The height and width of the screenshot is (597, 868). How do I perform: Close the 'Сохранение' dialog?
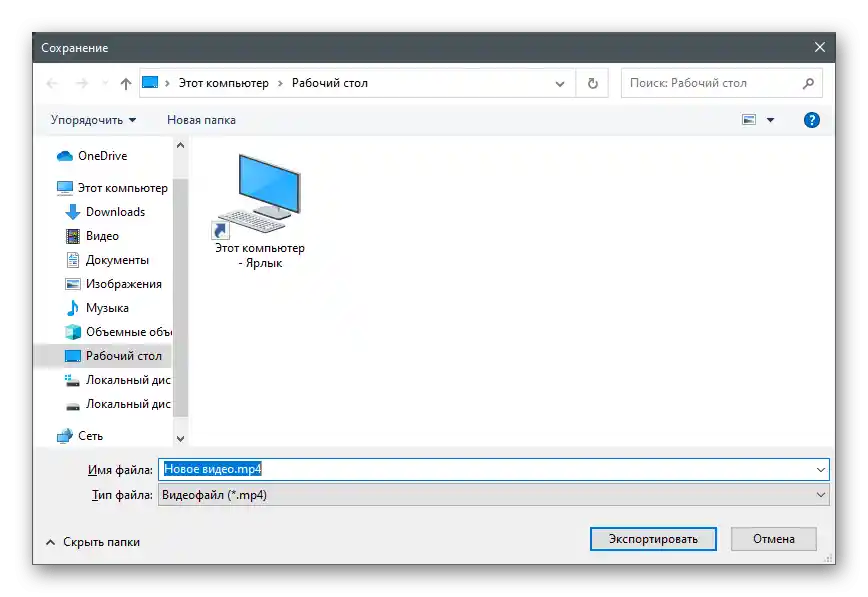pyautogui.click(x=820, y=48)
